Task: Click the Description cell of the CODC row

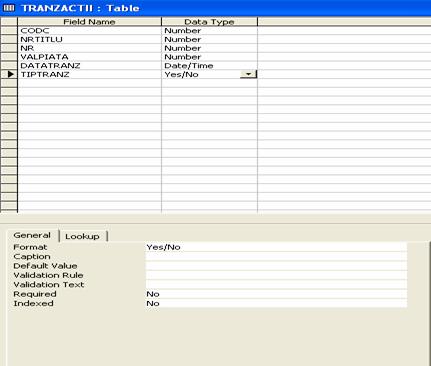Action: point(344,31)
